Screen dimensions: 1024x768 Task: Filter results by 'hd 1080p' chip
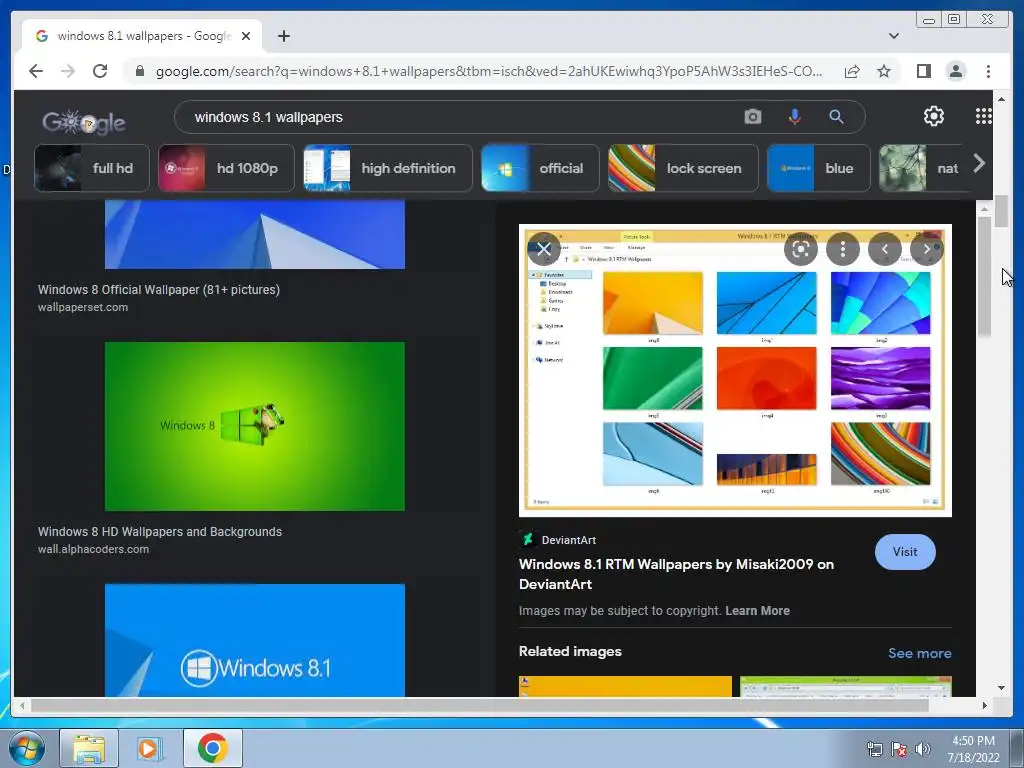pos(226,168)
